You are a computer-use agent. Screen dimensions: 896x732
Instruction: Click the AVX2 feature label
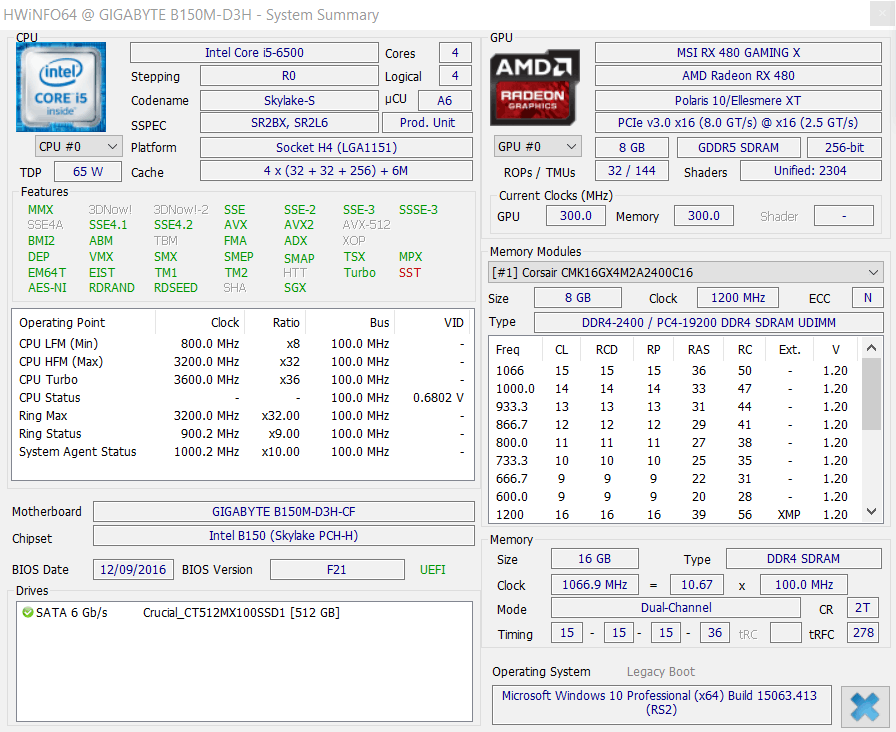coord(299,225)
